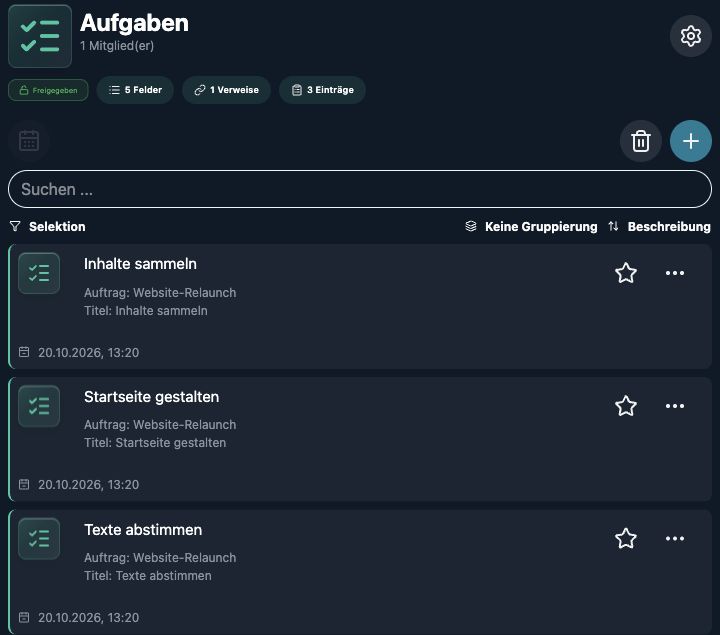Viewport: 720px width, 635px height.
Task: Add a new entry with plus button
Action: [x=691, y=141]
